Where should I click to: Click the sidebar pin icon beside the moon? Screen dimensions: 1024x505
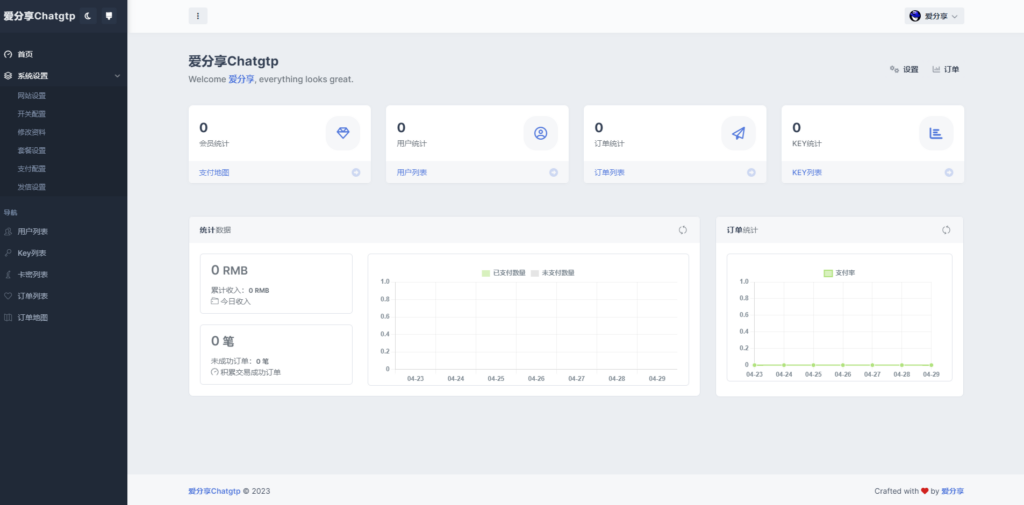[x=108, y=16]
